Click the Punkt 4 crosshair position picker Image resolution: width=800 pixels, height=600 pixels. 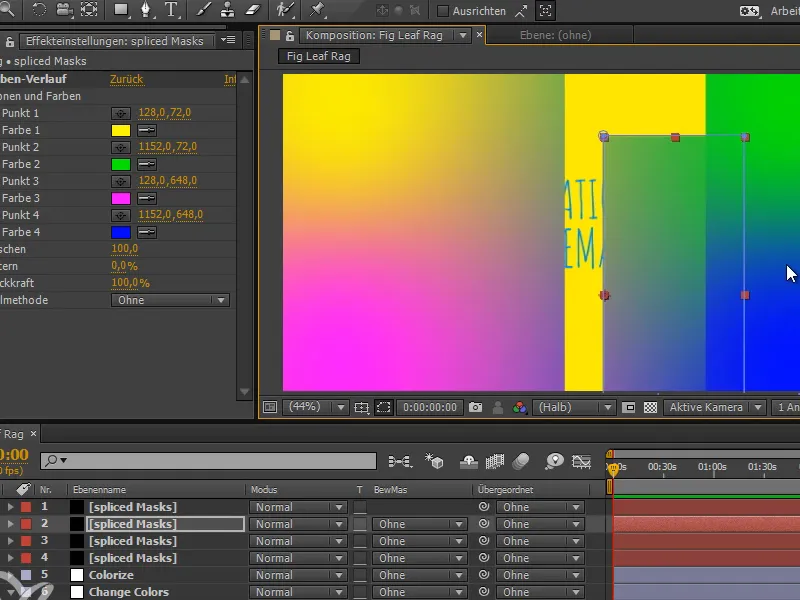(x=121, y=215)
